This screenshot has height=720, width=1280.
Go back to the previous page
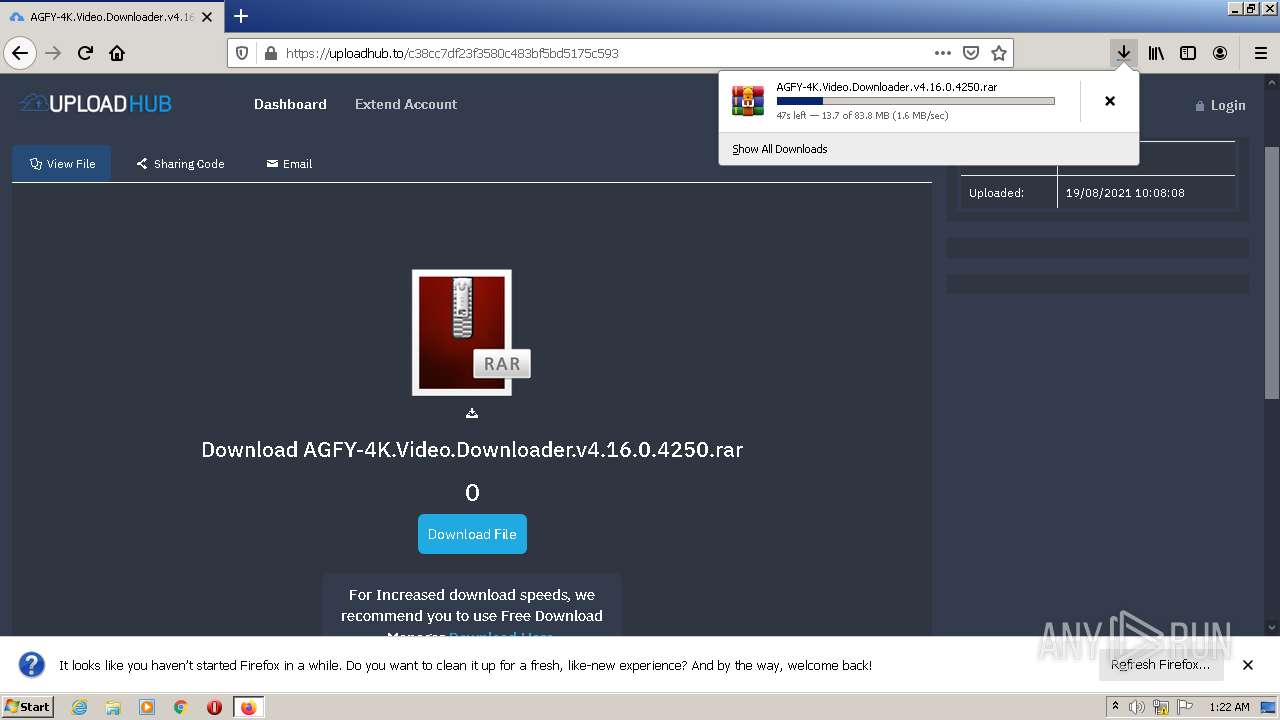(20, 53)
